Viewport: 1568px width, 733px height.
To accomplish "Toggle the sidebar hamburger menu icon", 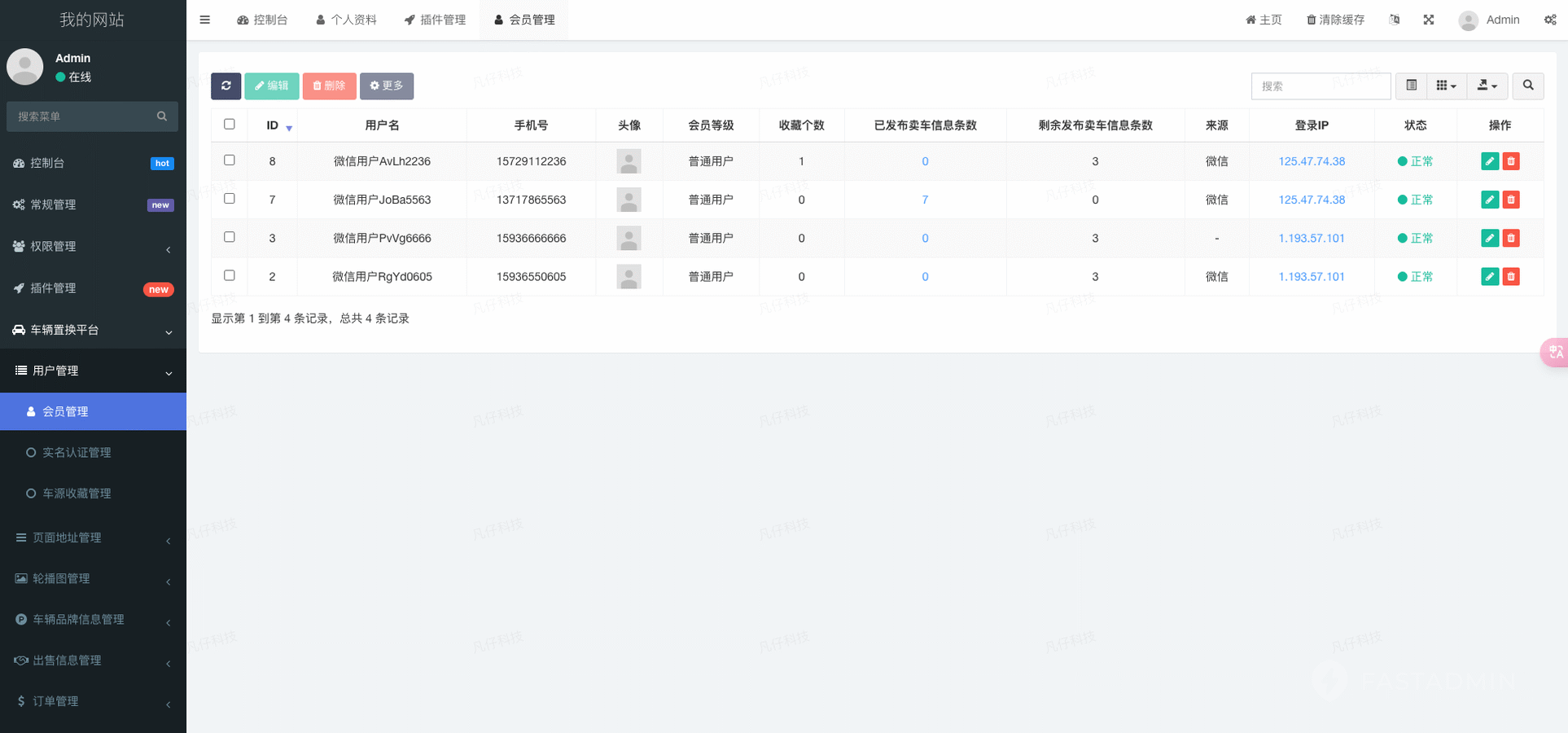I will point(205,20).
